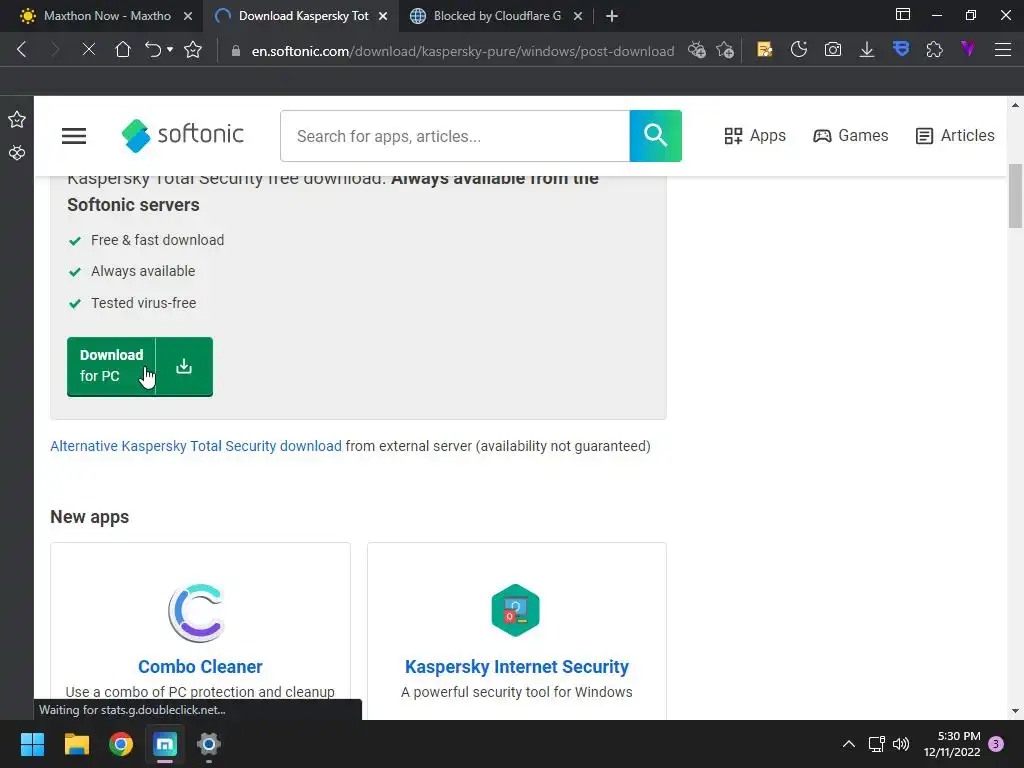Open the Windows Start menu

(x=32, y=744)
